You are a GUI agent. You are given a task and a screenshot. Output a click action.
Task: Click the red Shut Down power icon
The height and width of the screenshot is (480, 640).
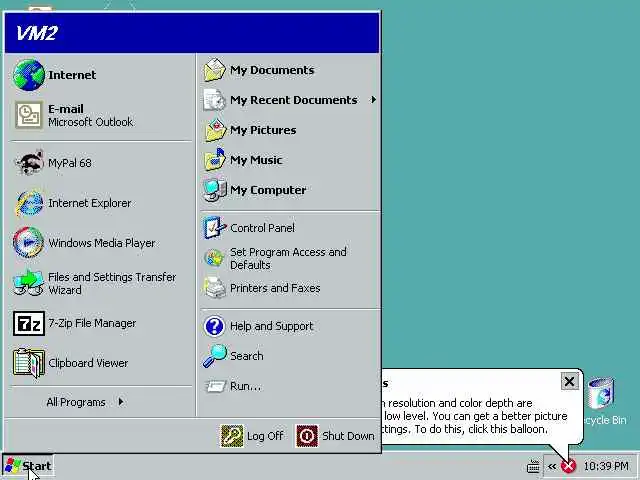click(x=307, y=436)
